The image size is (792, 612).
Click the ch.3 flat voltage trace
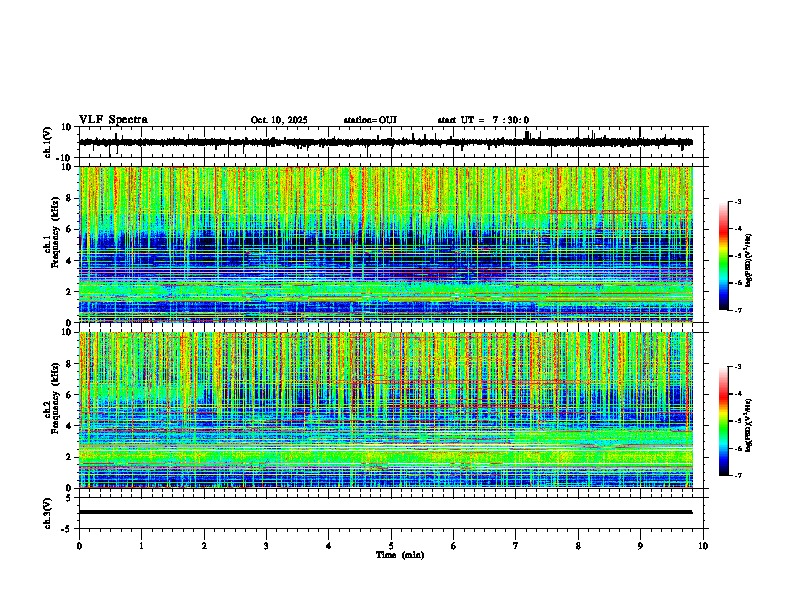pos(385,512)
